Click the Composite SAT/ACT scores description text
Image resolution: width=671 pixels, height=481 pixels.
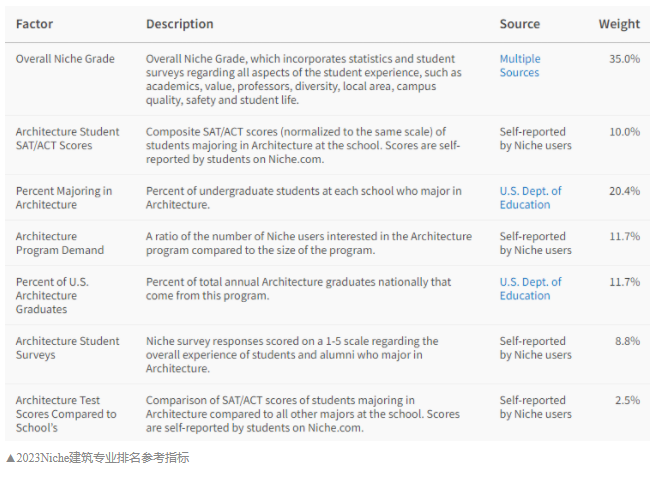[303, 145]
